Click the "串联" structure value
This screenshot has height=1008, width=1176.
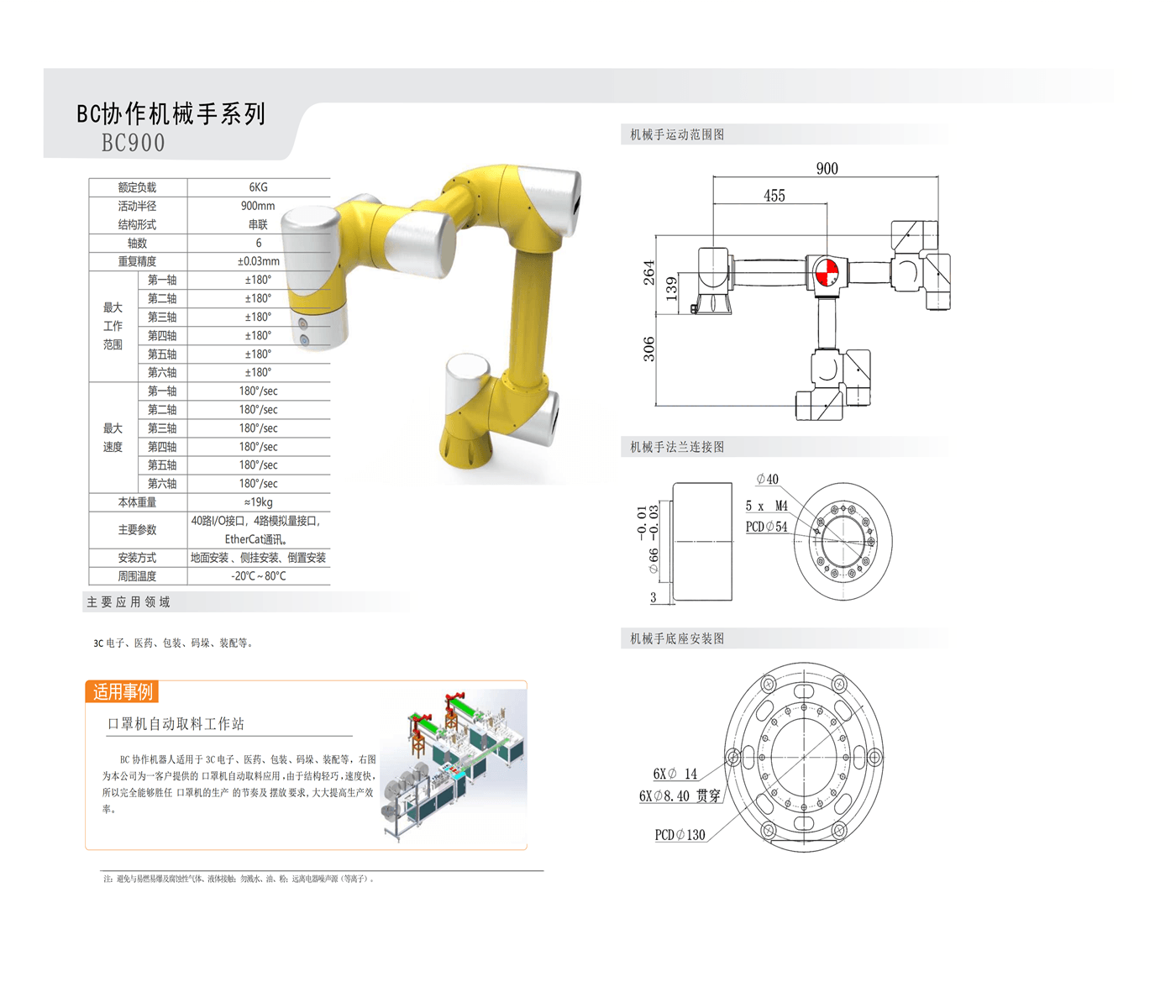tap(258, 224)
